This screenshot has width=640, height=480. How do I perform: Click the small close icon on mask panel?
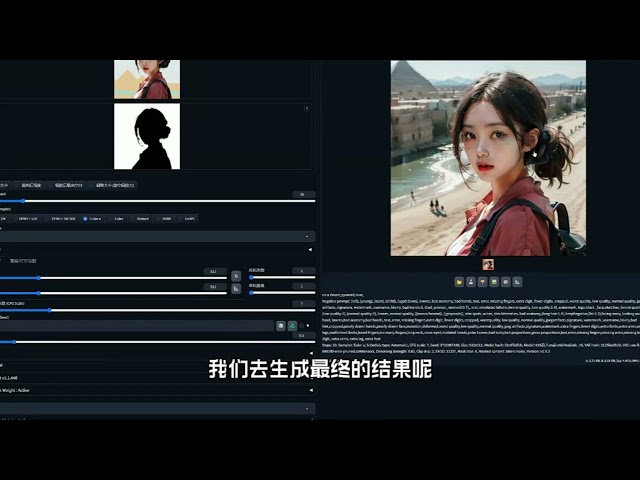[307, 108]
